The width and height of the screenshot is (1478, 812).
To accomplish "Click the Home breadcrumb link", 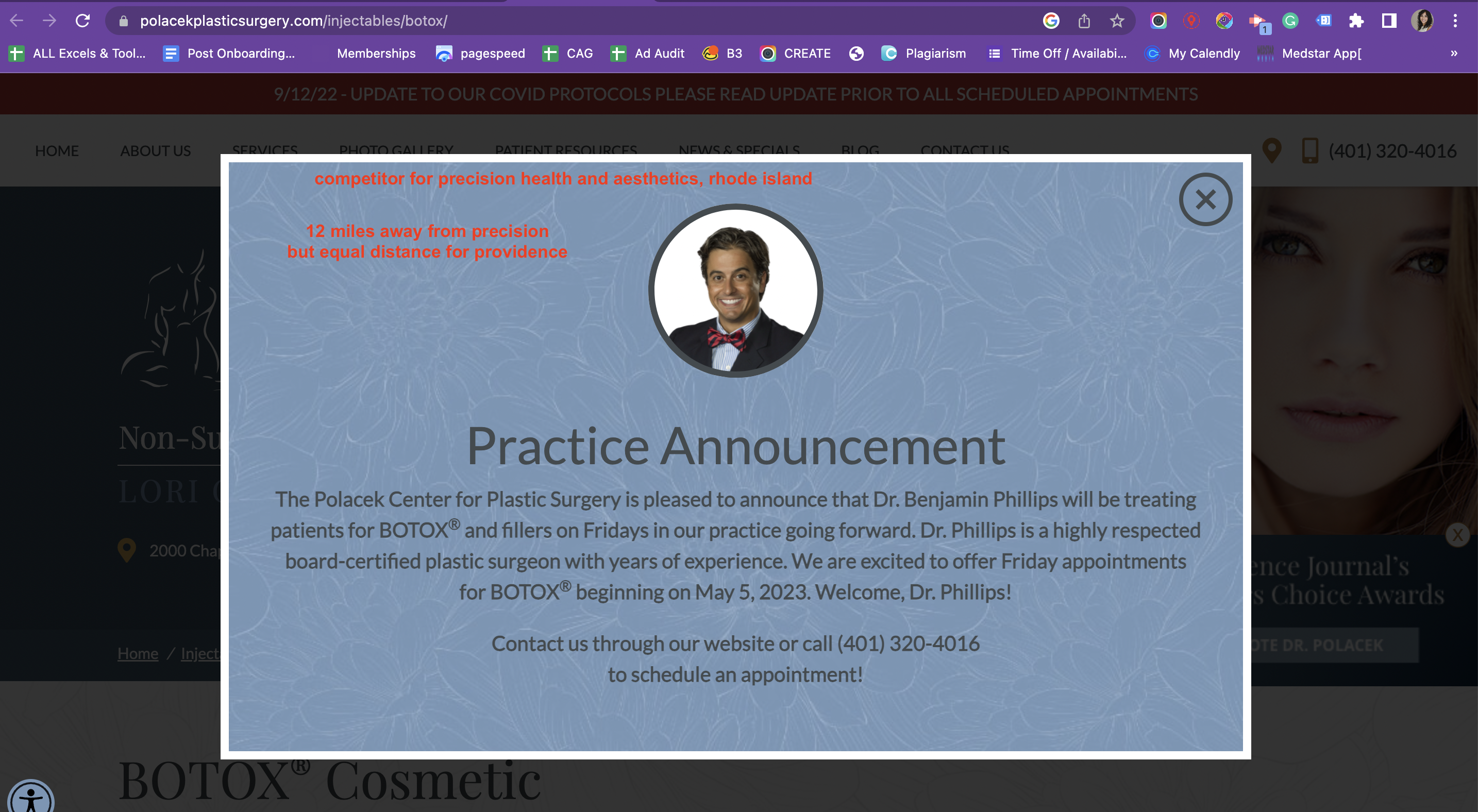I will (x=138, y=653).
